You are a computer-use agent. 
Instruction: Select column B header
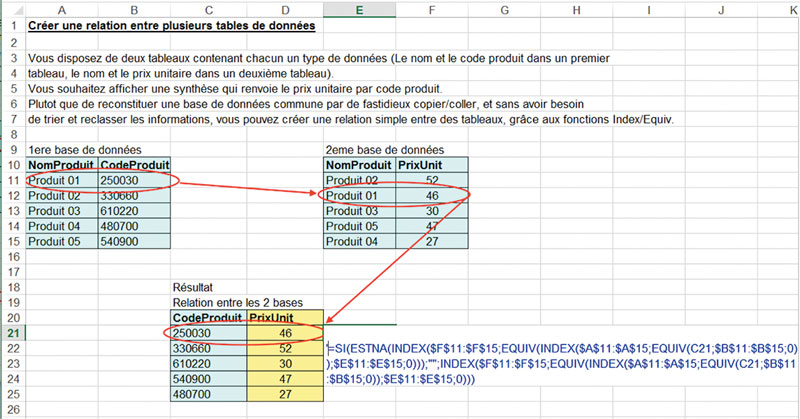(x=134, y=10)
